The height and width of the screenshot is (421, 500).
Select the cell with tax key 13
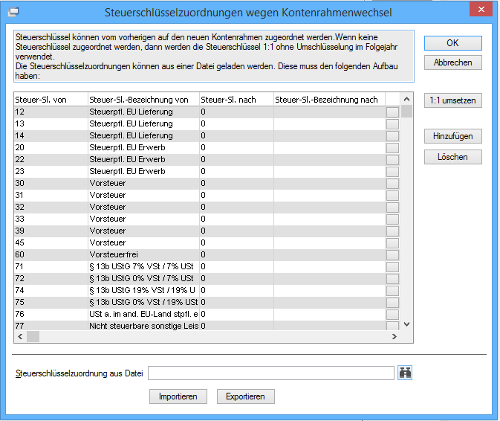[51, 124]
